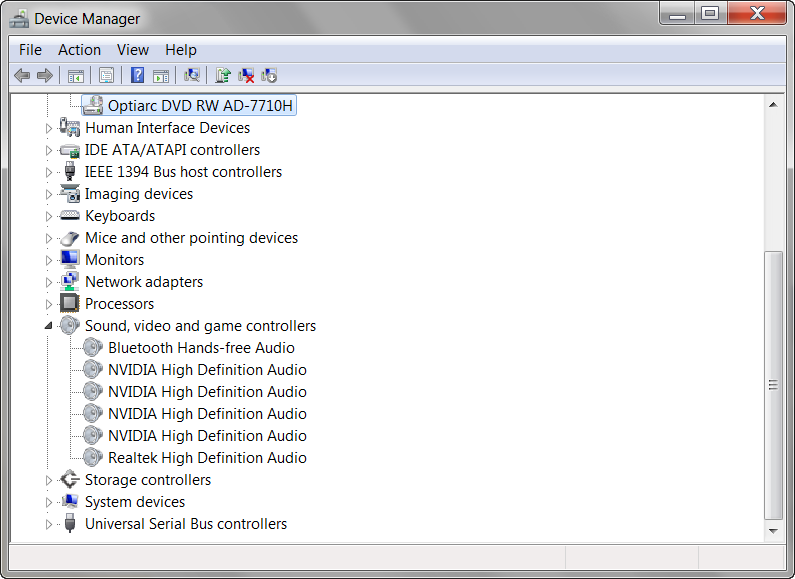Toggle Show/Hide Console Tree toolbar icon
Screen dimensions: 795x579
(76, 76)
